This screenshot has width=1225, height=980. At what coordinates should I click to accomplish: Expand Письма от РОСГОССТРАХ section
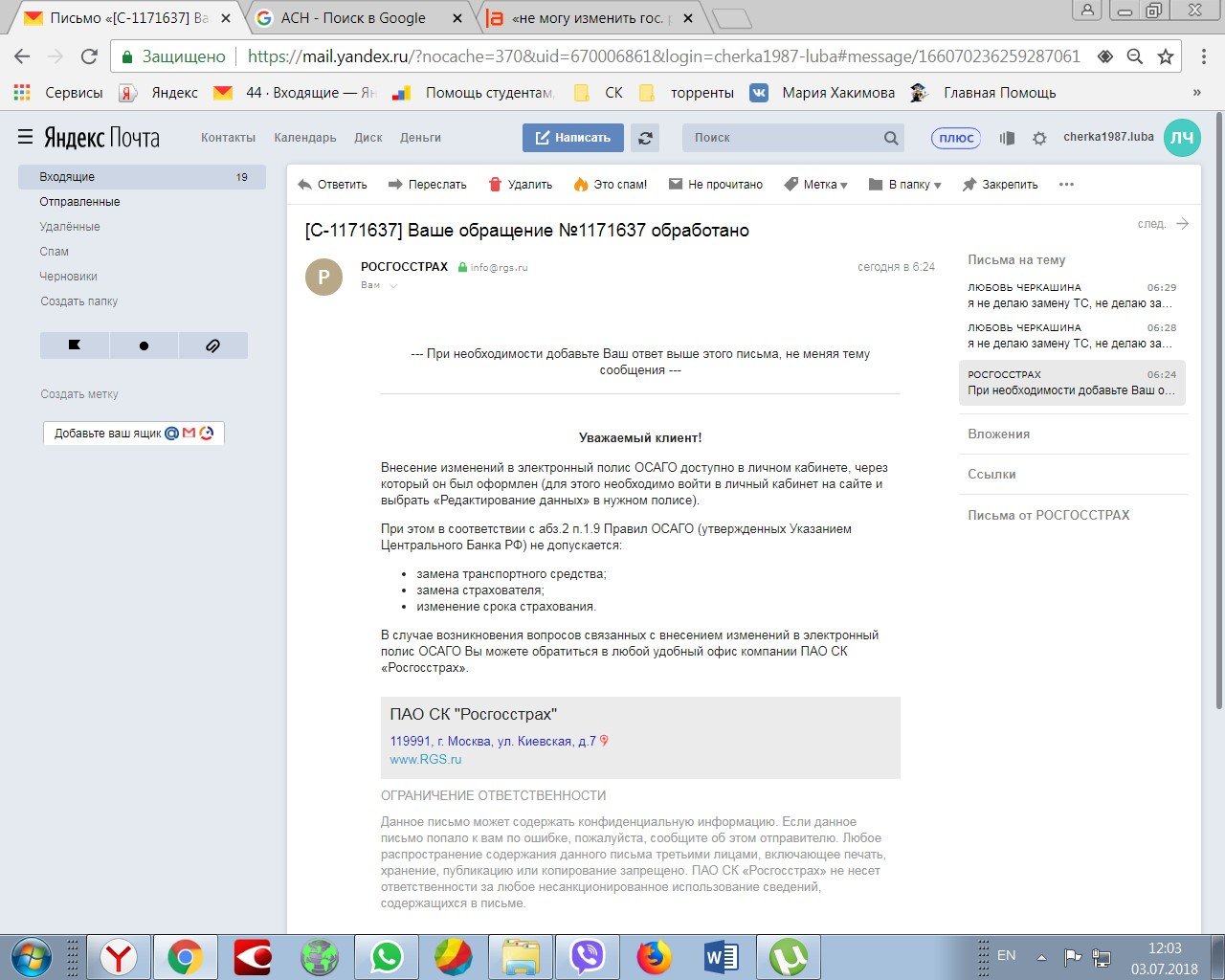click(x=1049, y=515)
